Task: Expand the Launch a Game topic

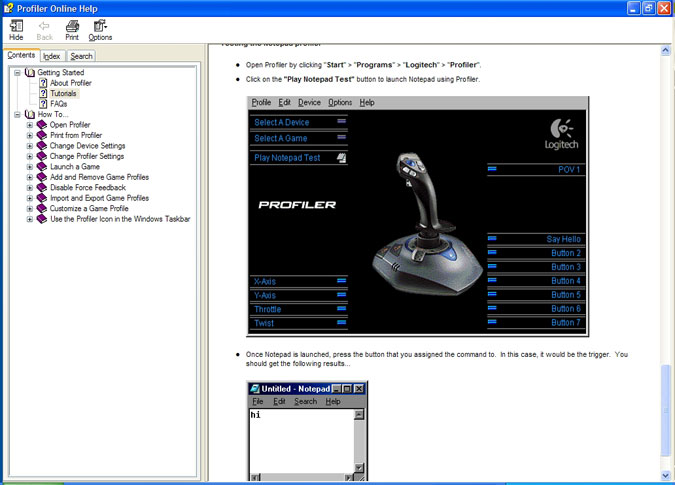Action: (30, 167)
